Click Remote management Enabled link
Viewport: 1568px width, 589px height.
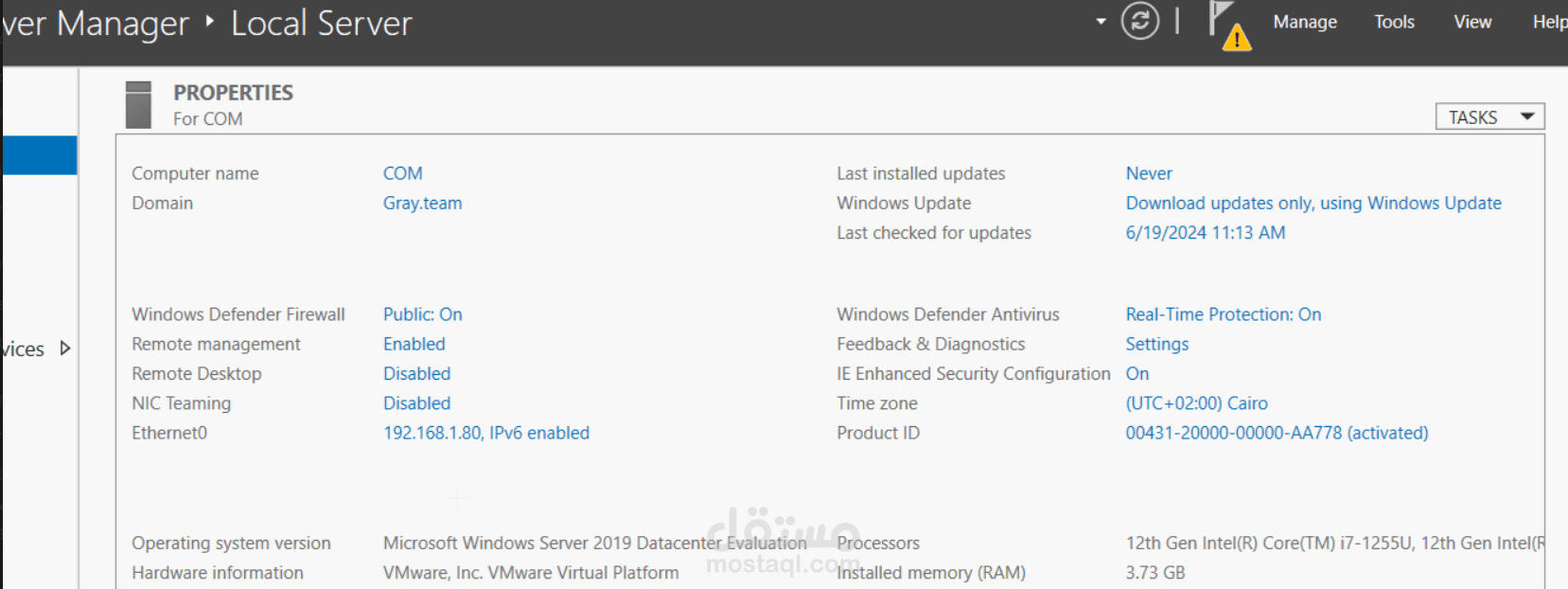414,344
